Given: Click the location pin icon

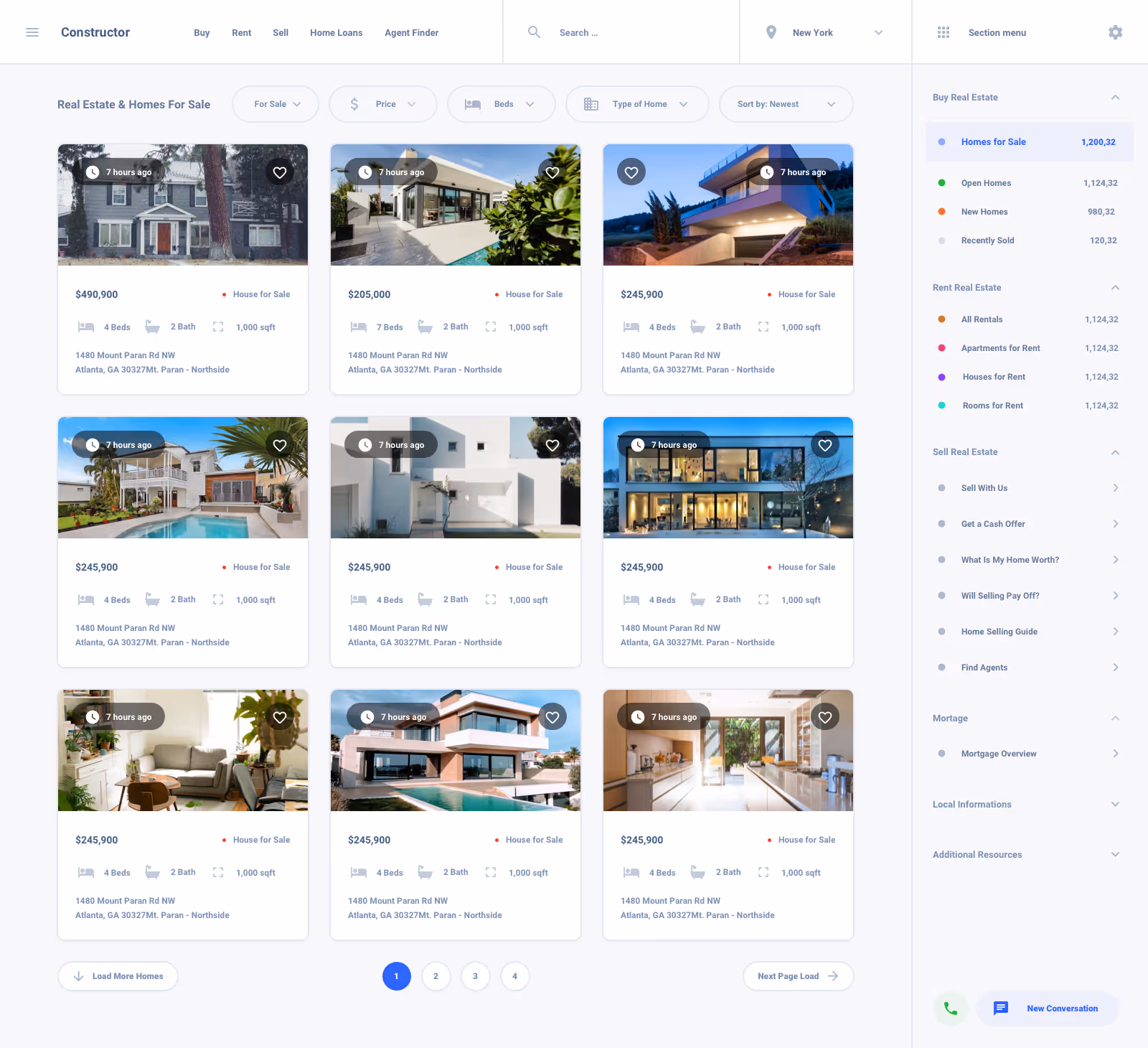Looking at the screenshot, I should (x=771, y=32).
